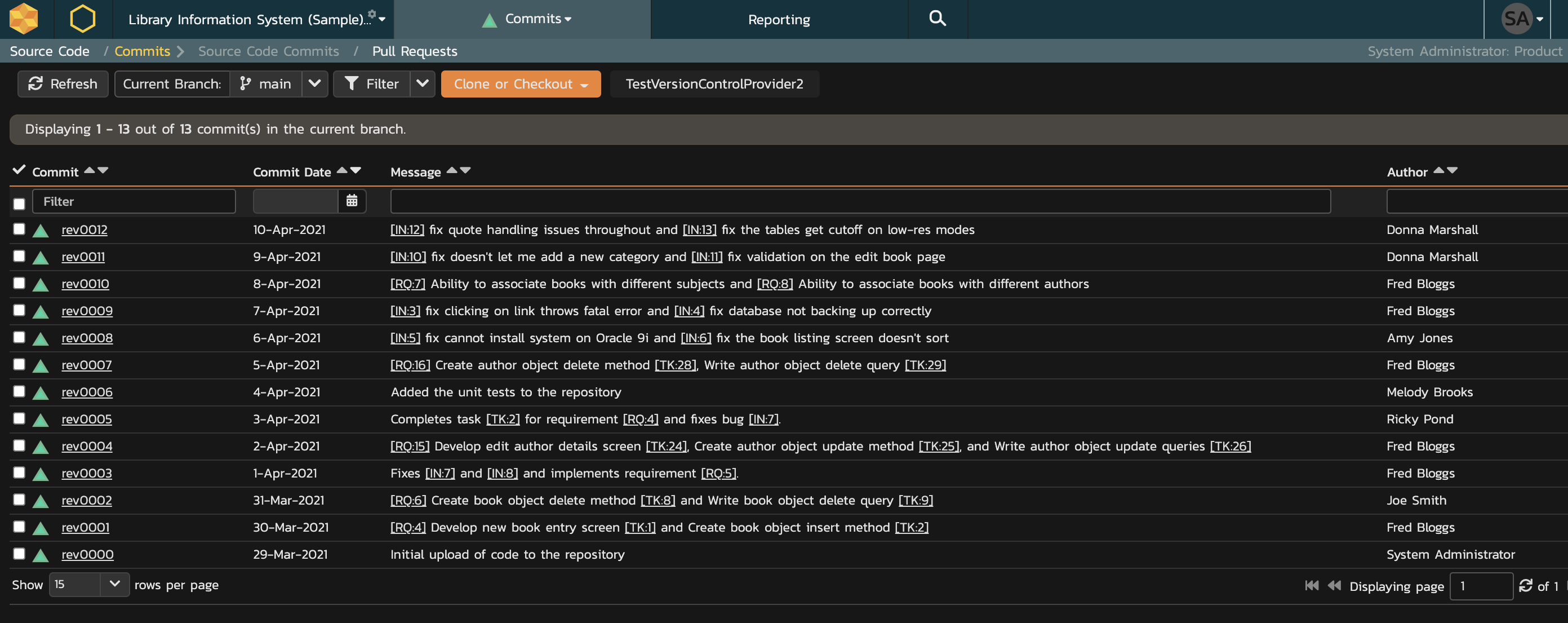Sort Author column descending arrow
Image resolution: width=1568 pixels, height=623 pixels.
click(1452, 170)
